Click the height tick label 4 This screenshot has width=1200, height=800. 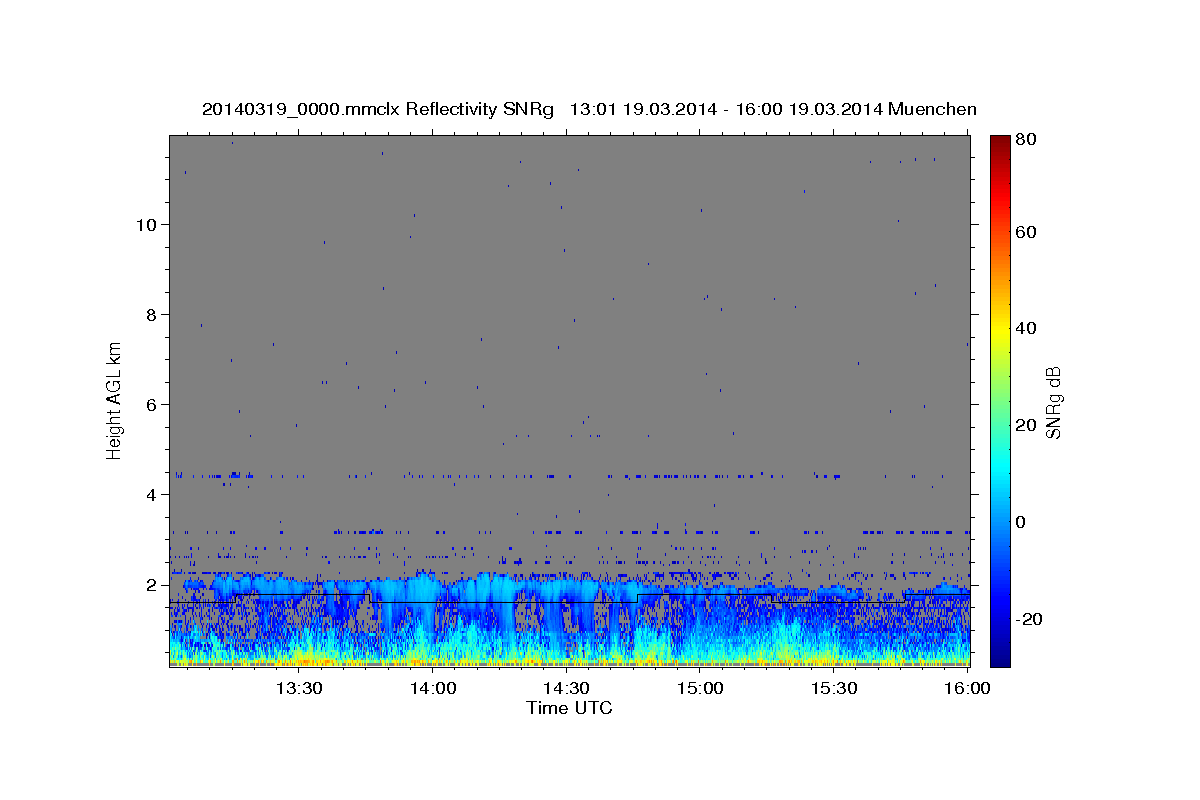[151, 495]
